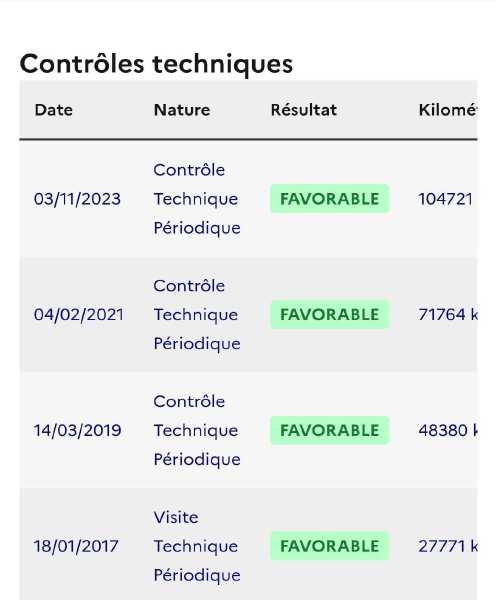Select the 03/11/2023 date cell
This screenshot has width=496, height=600.
click(x=77, y=199)
